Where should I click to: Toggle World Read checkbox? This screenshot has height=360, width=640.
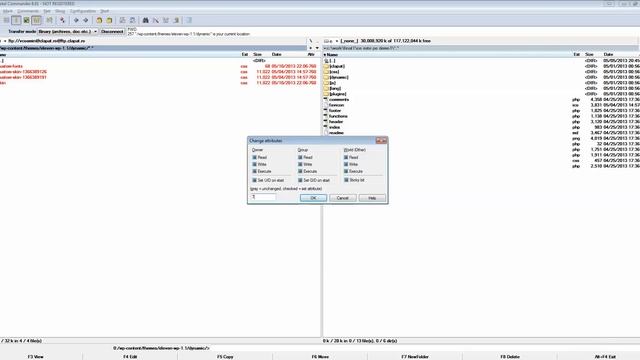346,157
